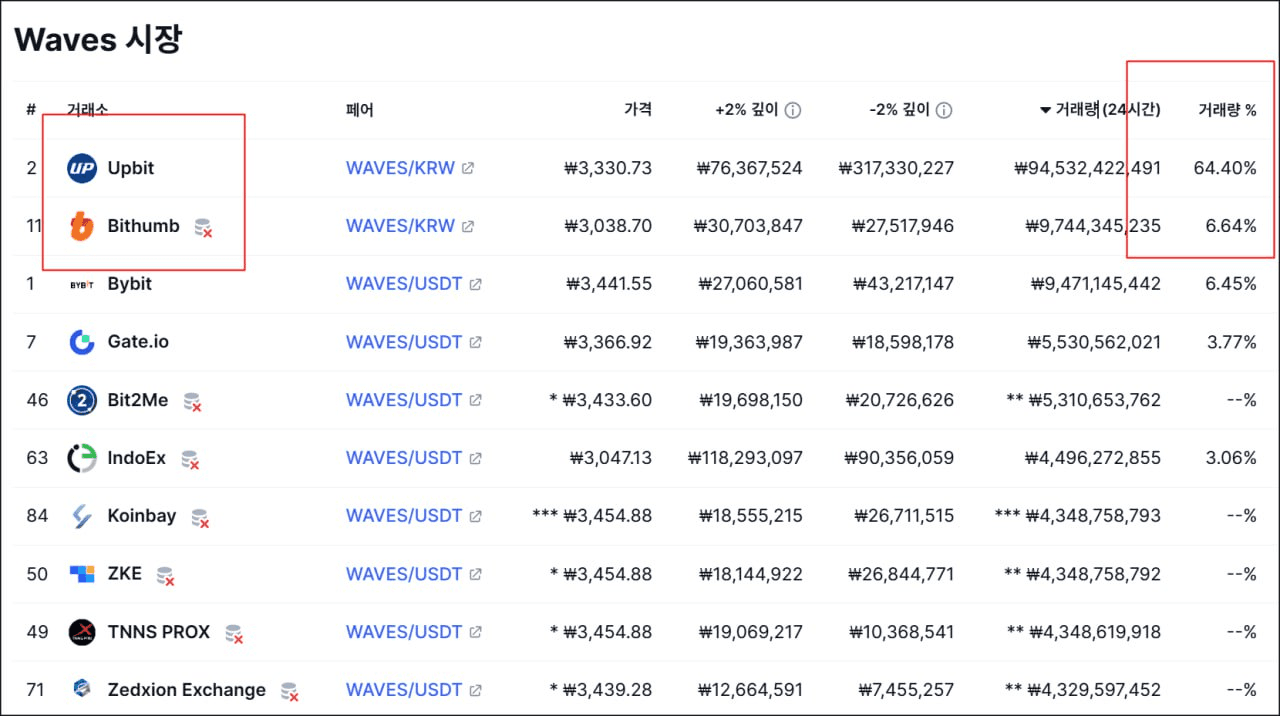This screenshot has width=1280, height=716.
Task: Click IndoEx +2% depth ₩118,293,097
Action: tap(745, 458)
